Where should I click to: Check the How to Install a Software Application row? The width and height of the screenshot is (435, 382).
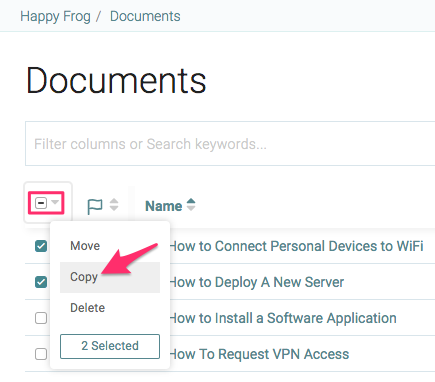[x=41, y=318]
